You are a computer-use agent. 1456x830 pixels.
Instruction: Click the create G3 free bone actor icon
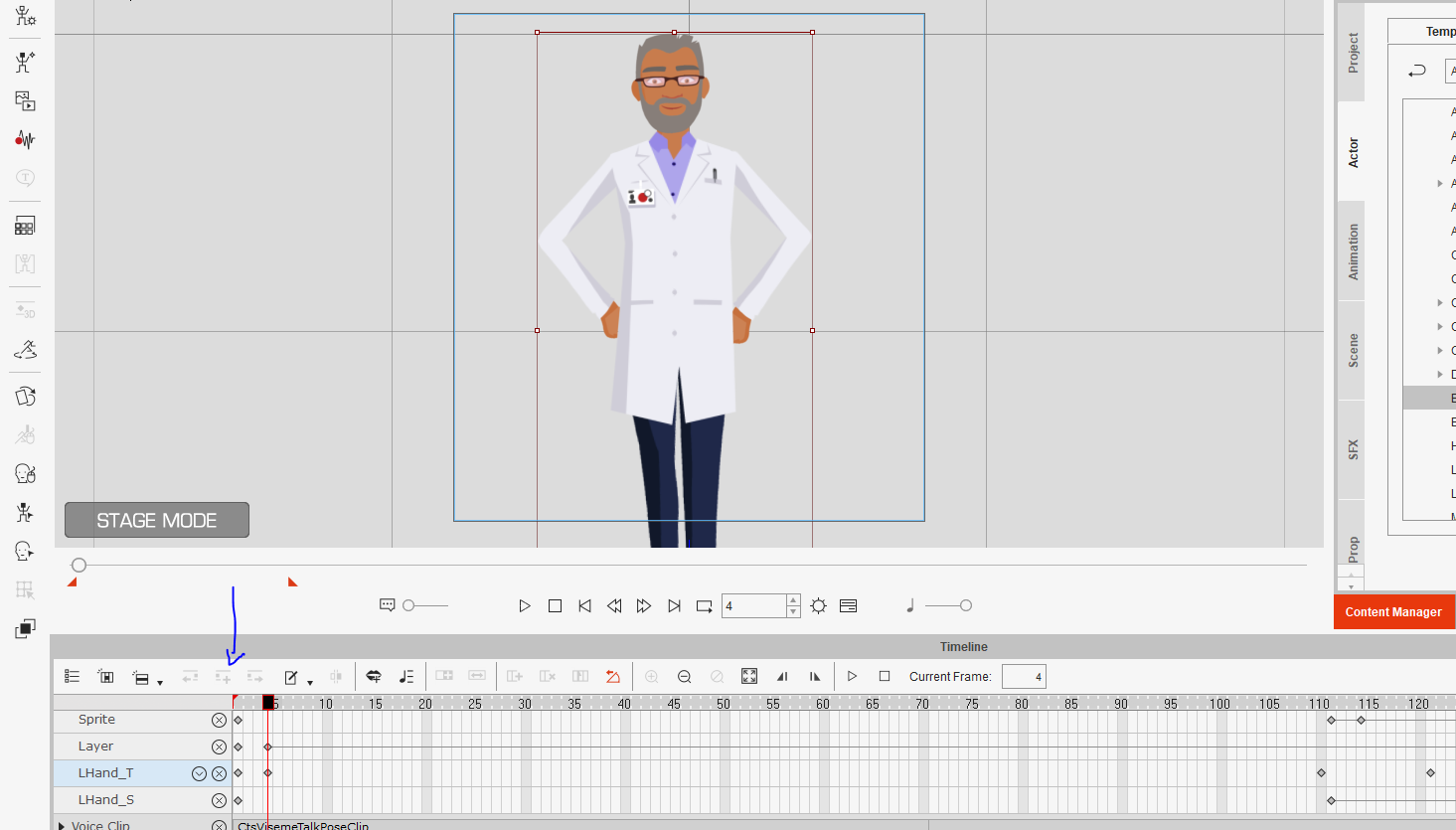pos(25,62)
